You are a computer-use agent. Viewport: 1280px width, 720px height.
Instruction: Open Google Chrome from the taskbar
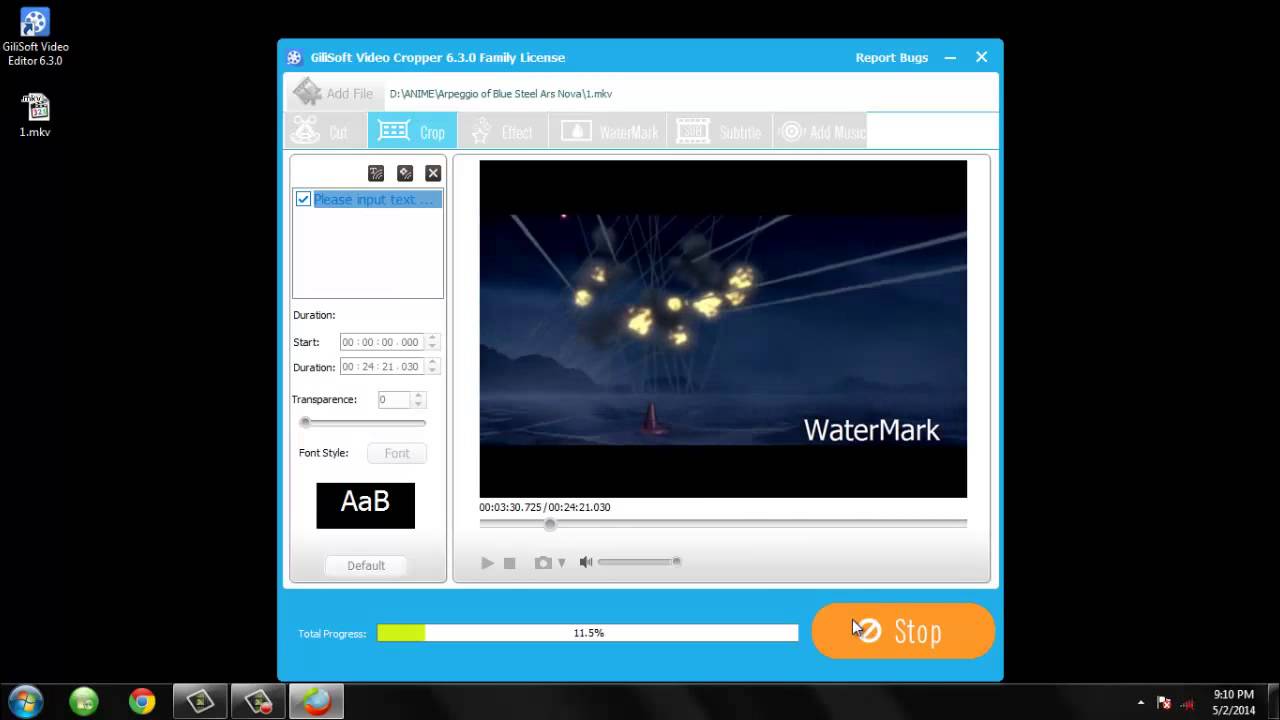(142, 702)
